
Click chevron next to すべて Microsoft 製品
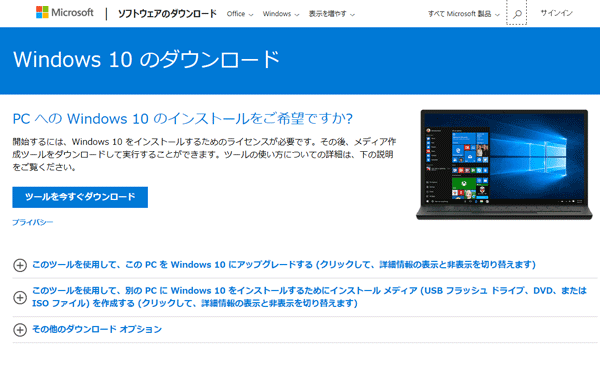click(497, 15)
